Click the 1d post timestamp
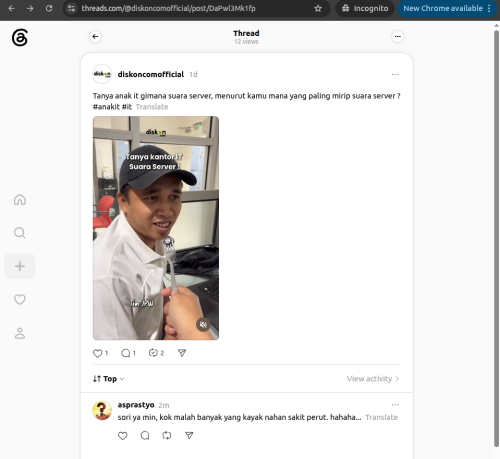 (x=193, y=74)
